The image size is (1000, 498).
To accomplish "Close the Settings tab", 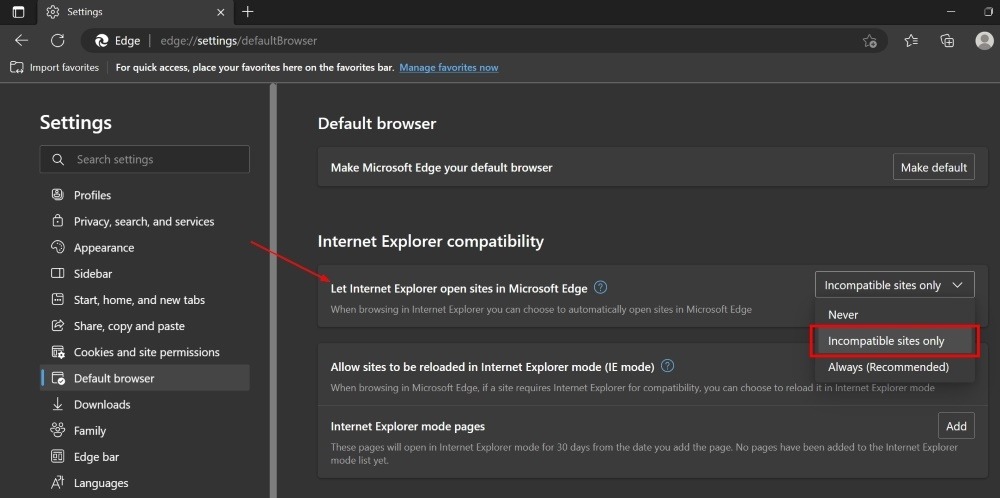I will pos(221,12).
